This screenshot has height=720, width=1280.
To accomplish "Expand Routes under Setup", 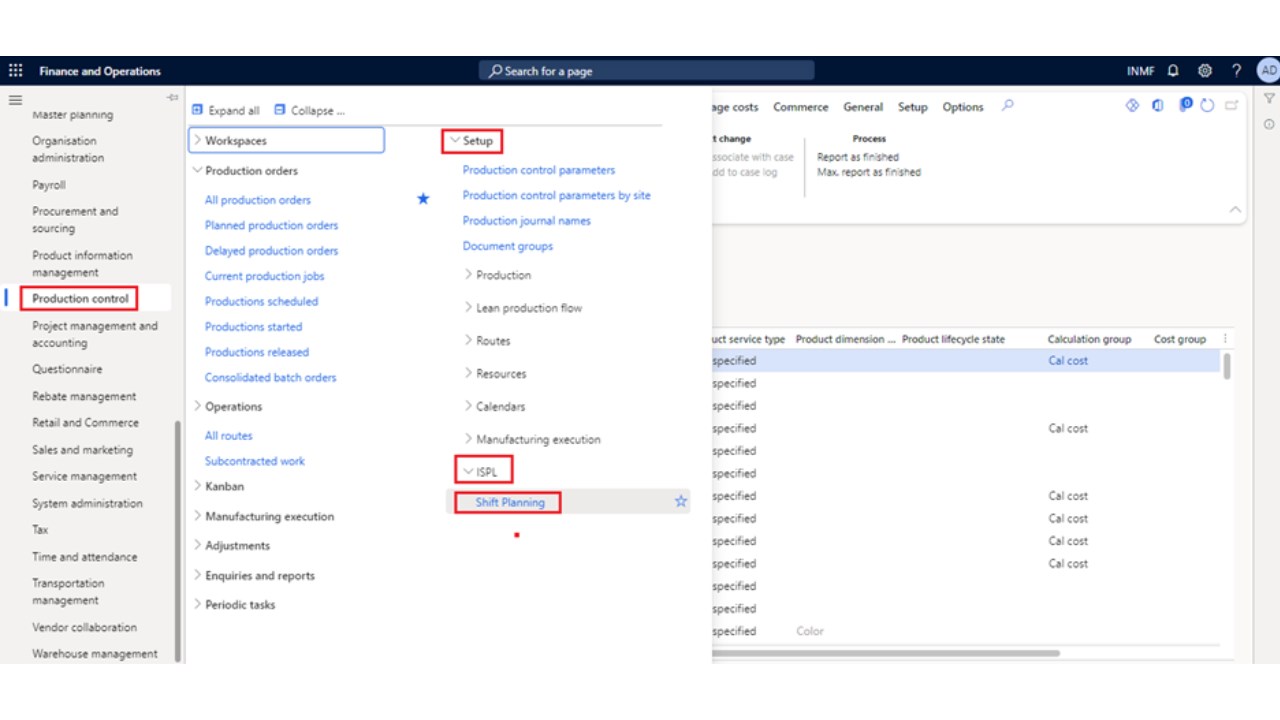I will tap(468, 340).
